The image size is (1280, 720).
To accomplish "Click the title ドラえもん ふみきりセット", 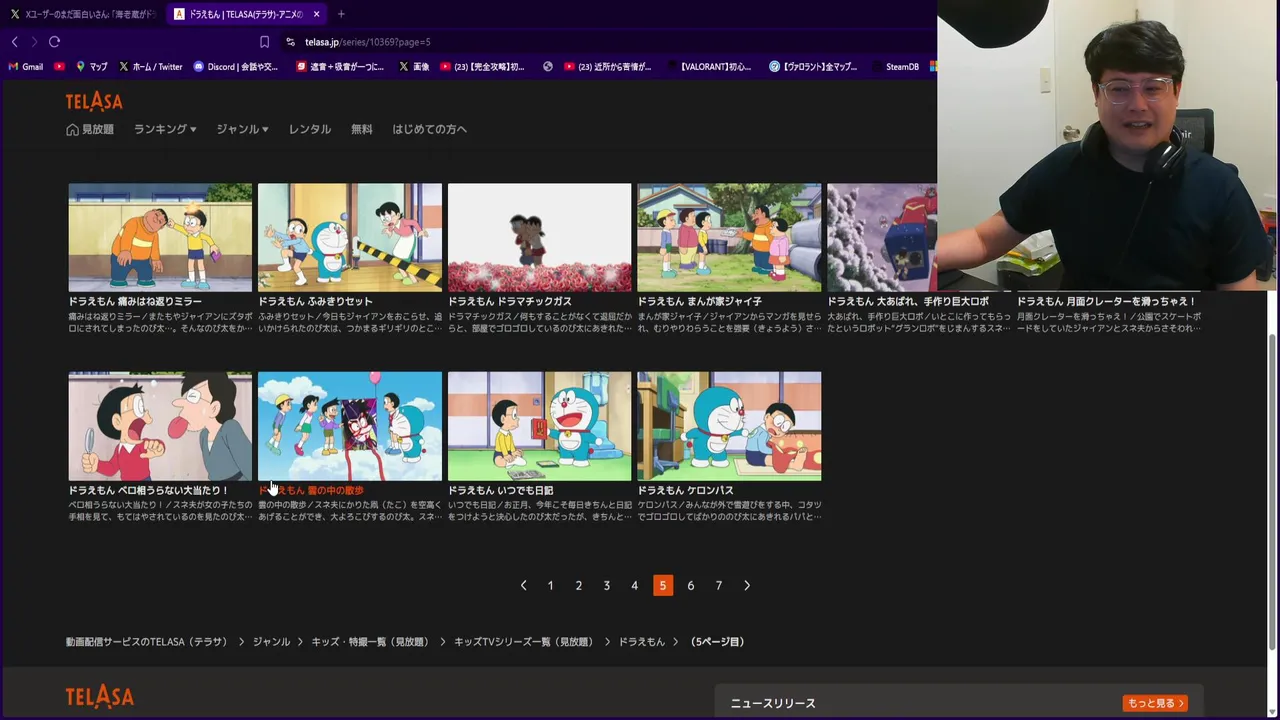I will (x=315, y=301).
